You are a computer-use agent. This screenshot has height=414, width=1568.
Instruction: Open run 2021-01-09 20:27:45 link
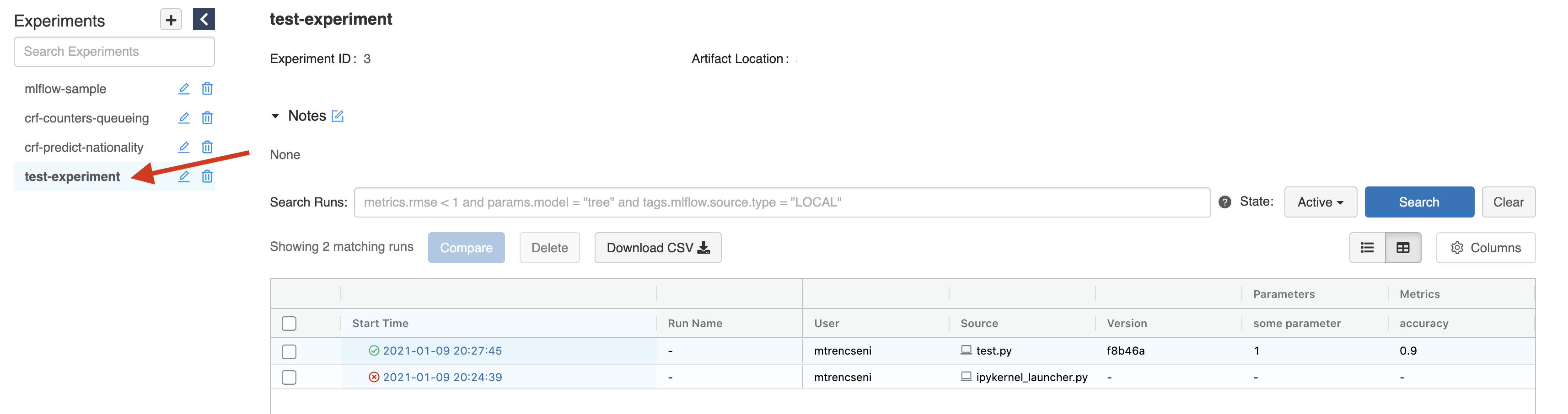pyautogui.click(x=442, y=351)
